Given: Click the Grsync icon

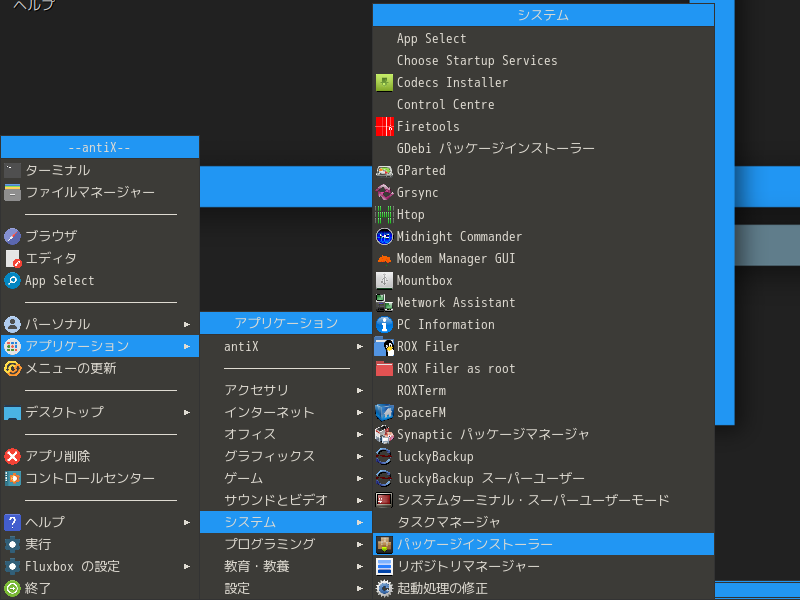Looking at the screenshot, I should [x=384, y=192].
